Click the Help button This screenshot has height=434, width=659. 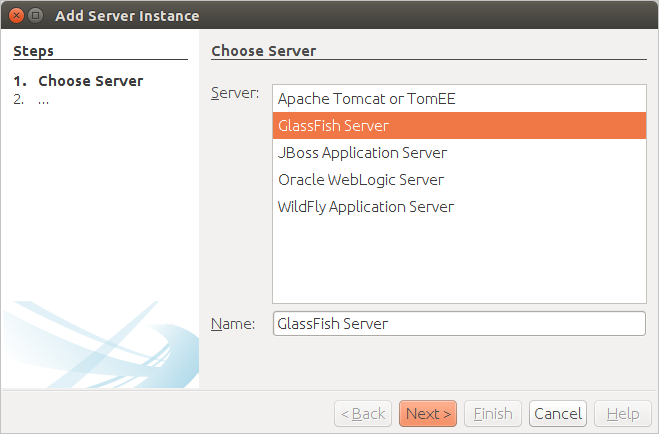[623, 414]
